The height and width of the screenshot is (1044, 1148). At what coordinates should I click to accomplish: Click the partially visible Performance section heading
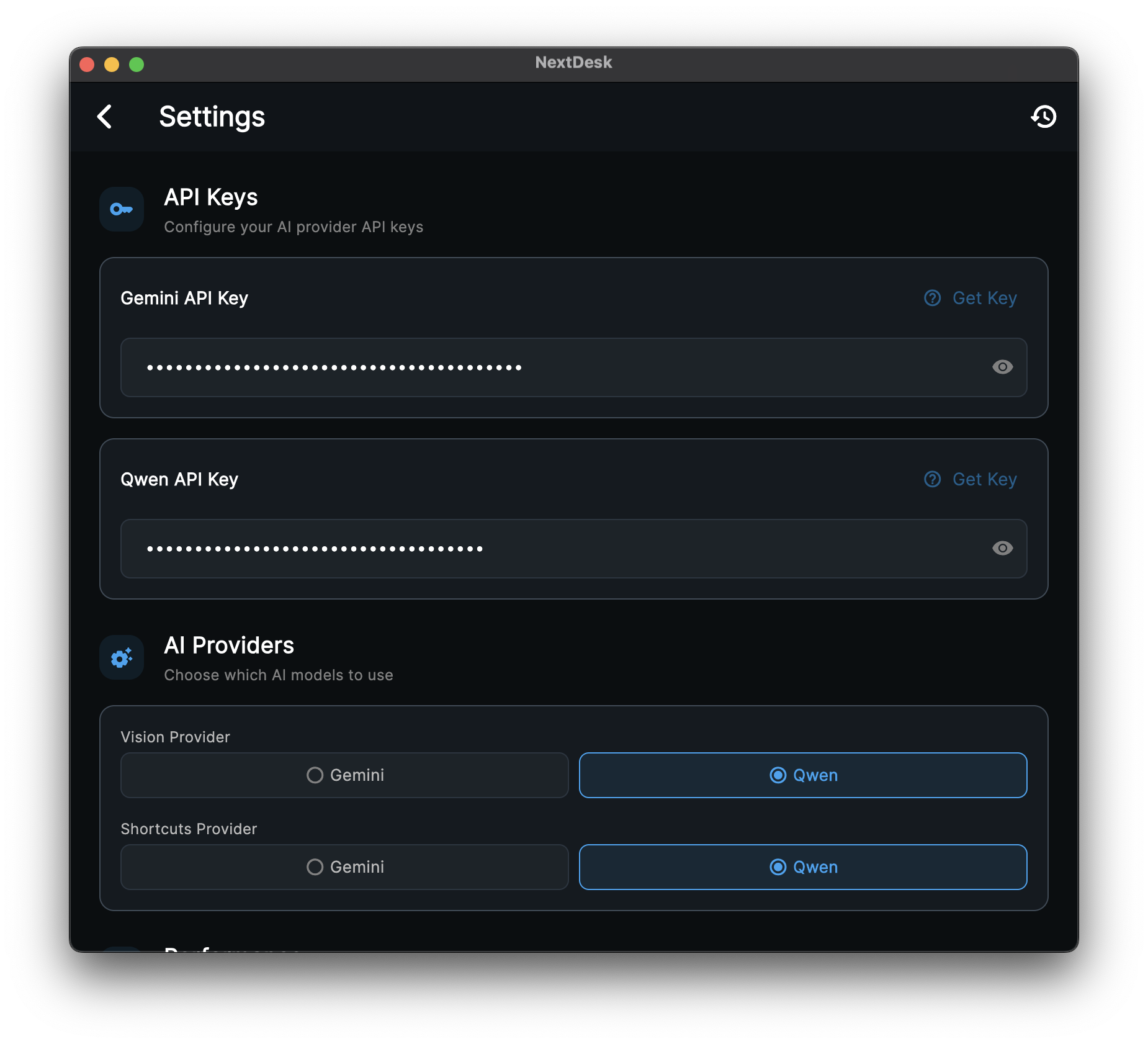pyautogui.click(x=231, y=951)
